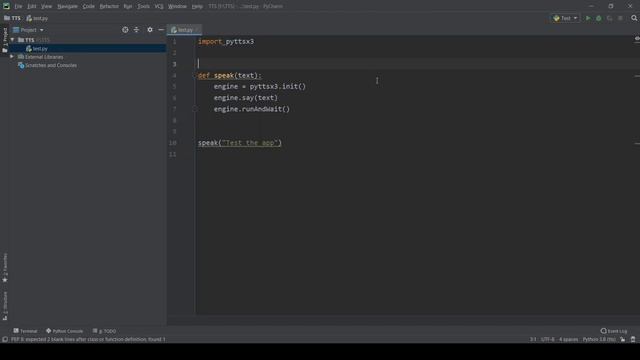Image resolution: width=640 pixels, height=360 pixels.
Task: Run the Test configuration
Action: click(x=588, y=18)
